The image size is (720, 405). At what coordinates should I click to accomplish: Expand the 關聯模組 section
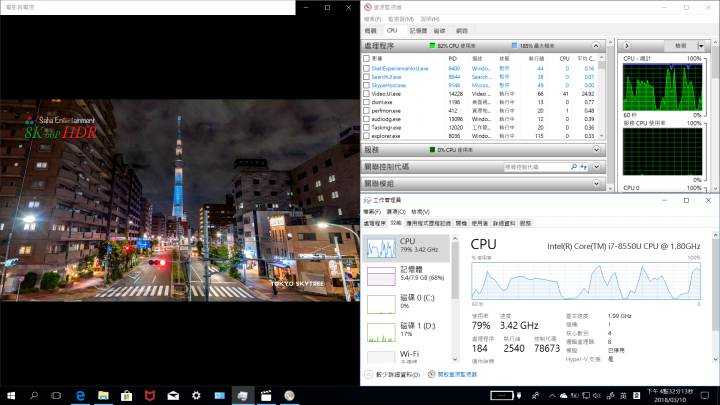click(596, 184)
